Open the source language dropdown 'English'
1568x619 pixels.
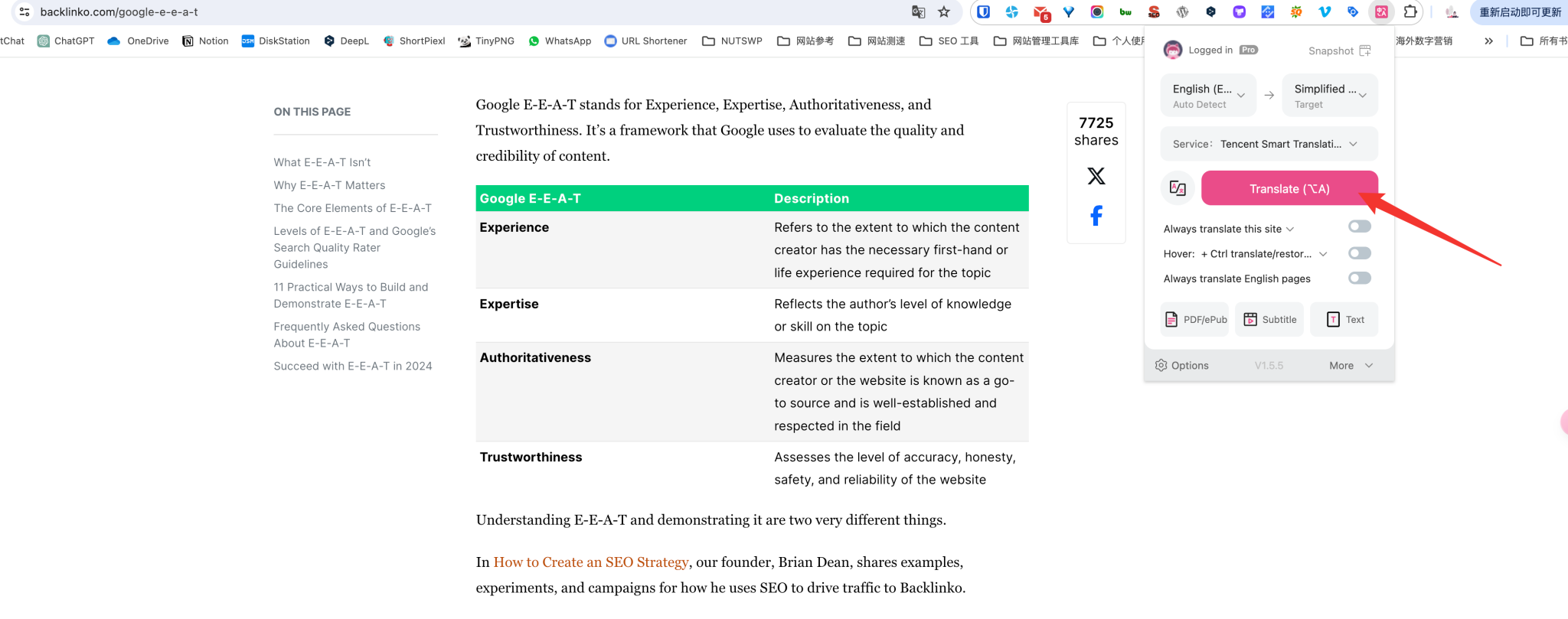1209,95
